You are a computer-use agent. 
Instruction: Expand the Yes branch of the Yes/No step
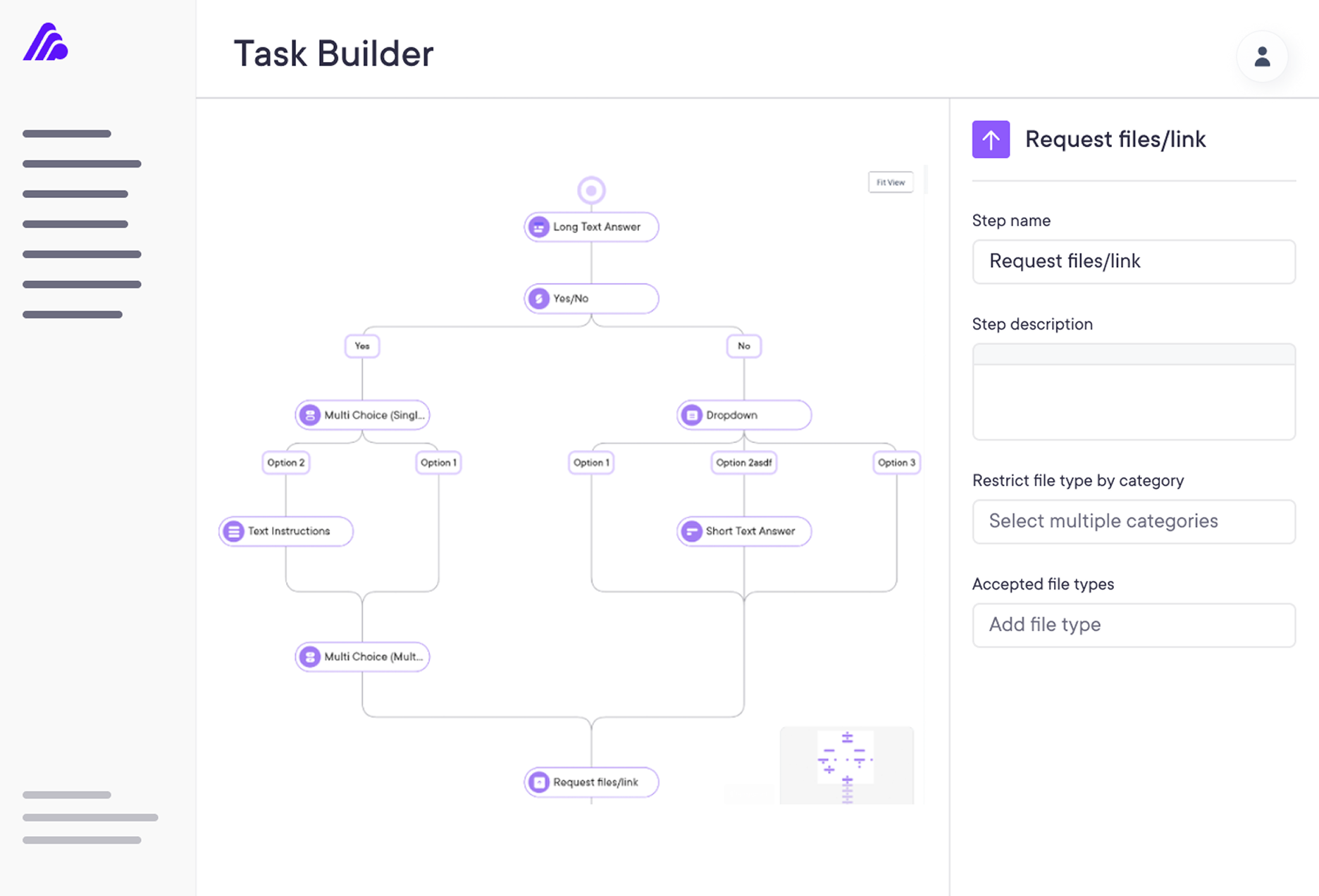[x=361, y=346]
